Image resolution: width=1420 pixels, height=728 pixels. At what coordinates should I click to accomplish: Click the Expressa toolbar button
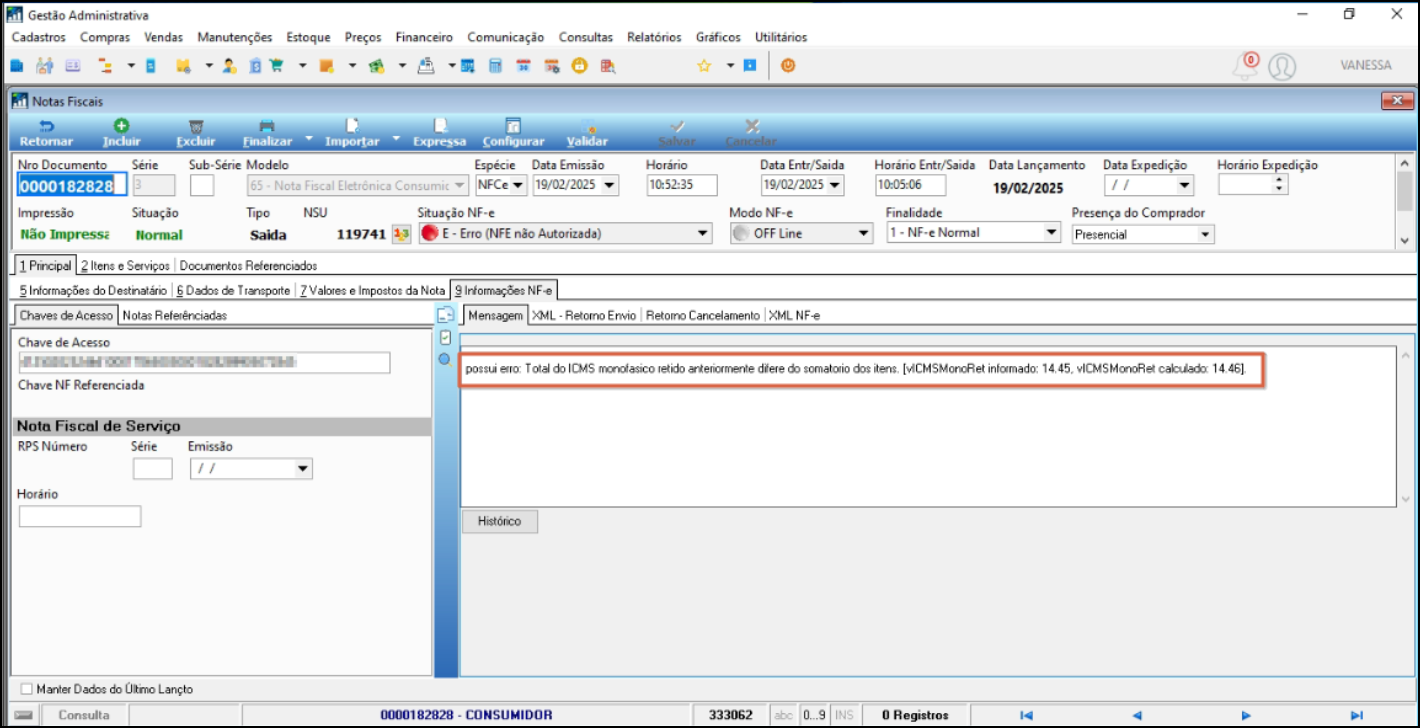click(x=439, y=133)
